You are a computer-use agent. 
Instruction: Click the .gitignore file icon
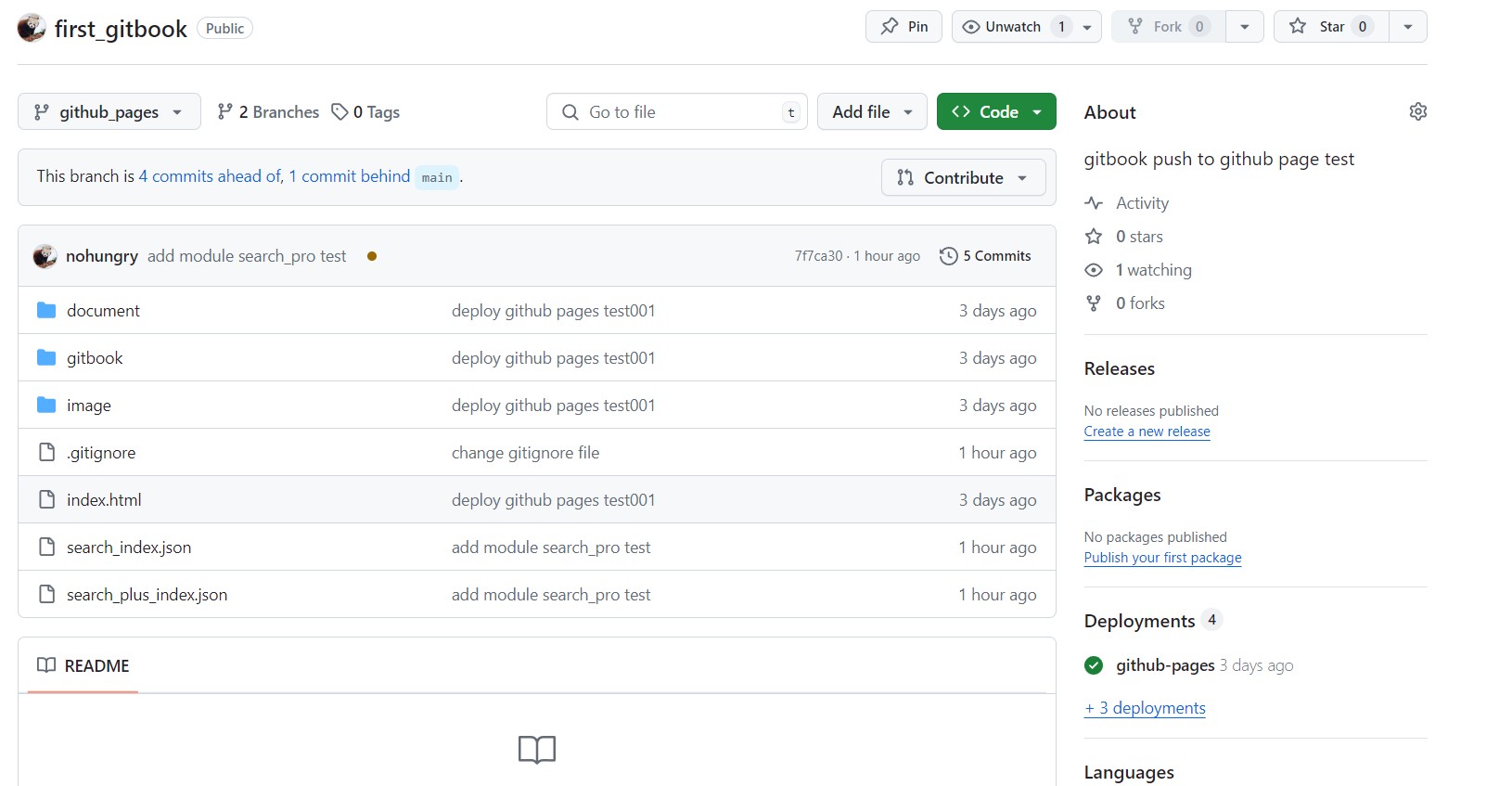46,452
